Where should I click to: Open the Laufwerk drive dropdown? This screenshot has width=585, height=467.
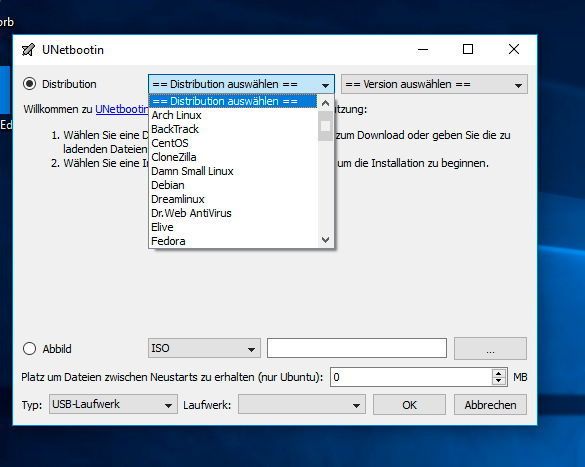click(302, 405)
